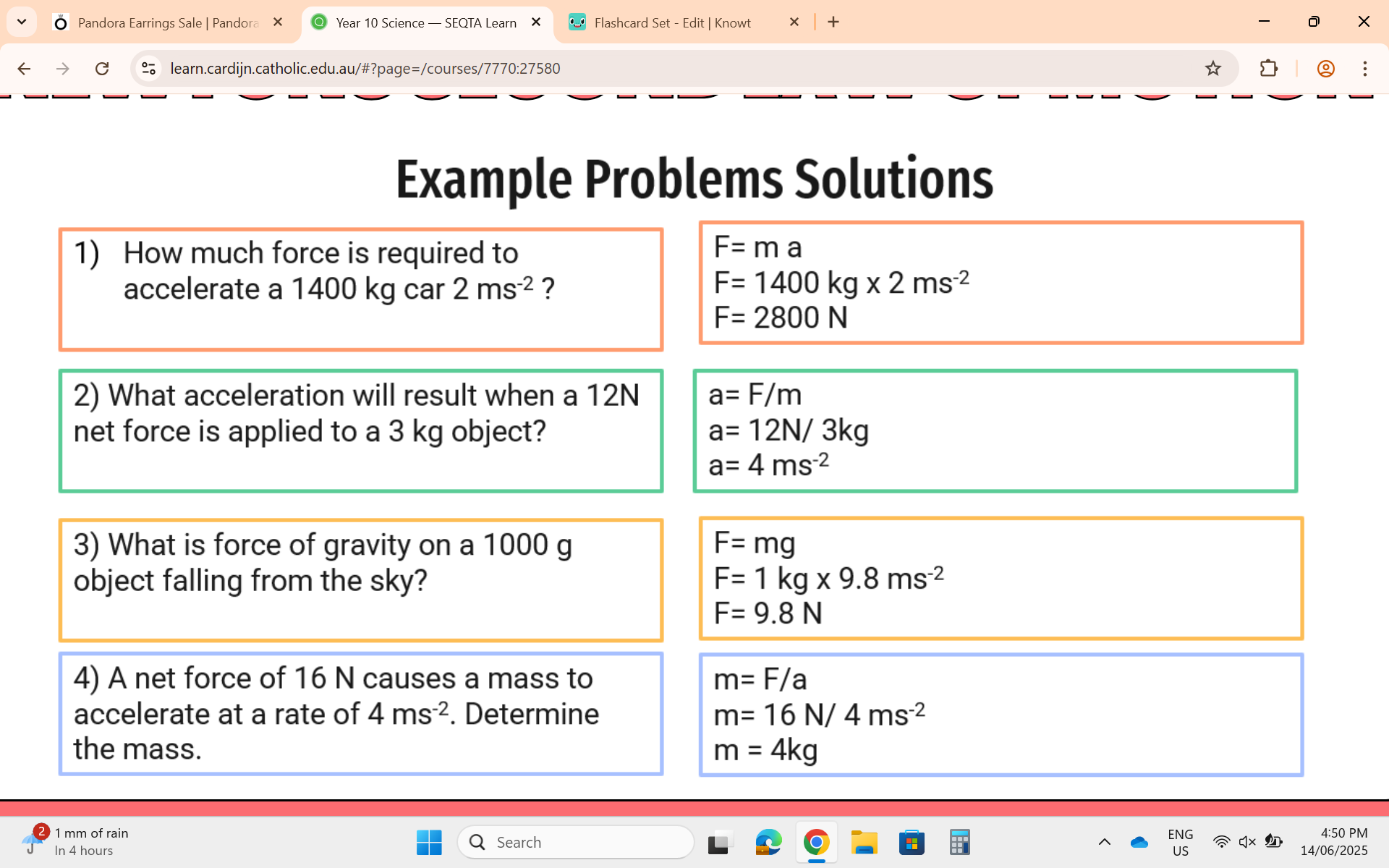The width and height of the screenshot is (1389, 868).
Task: Open Task View on the taskbar
Action: coord(721,843)
